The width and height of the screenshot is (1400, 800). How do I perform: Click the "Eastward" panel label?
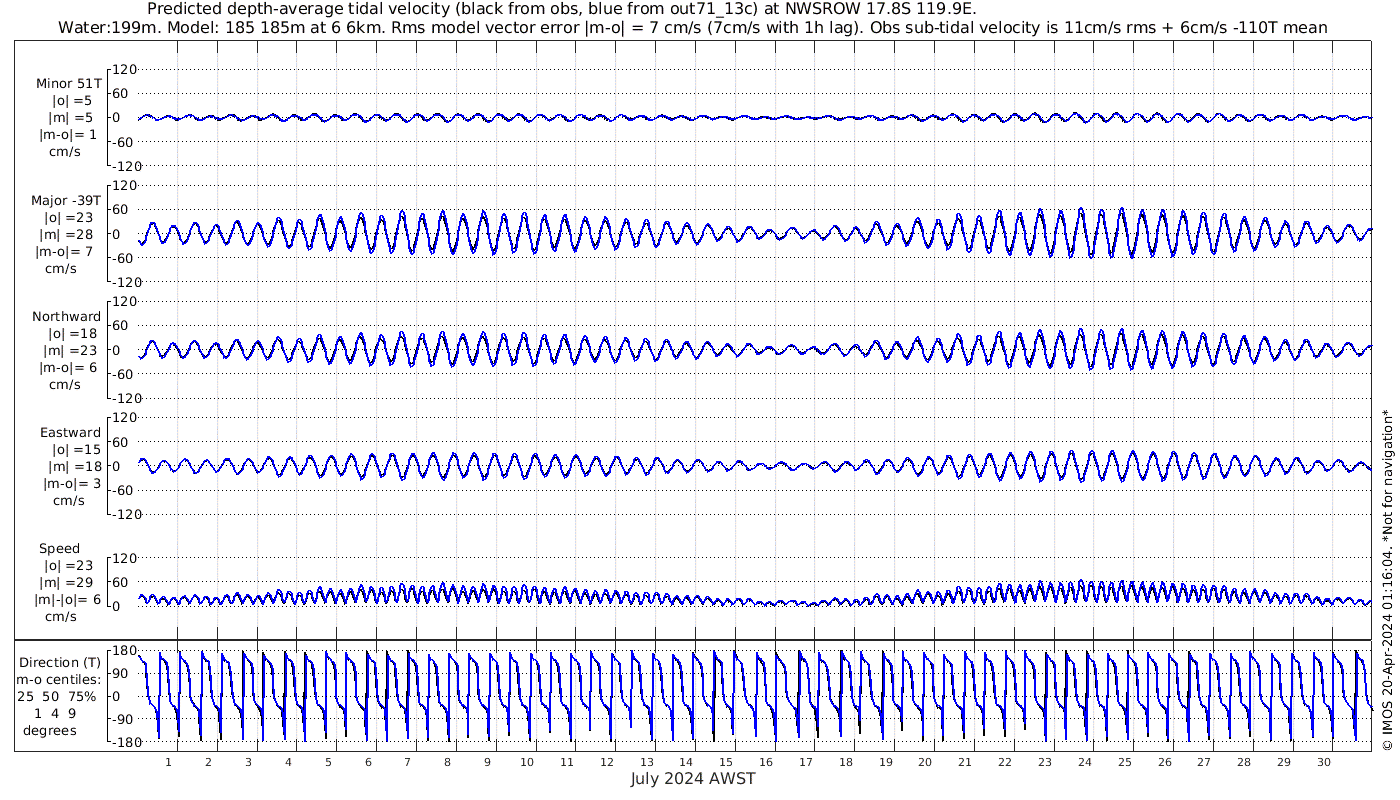pos(71,433)
